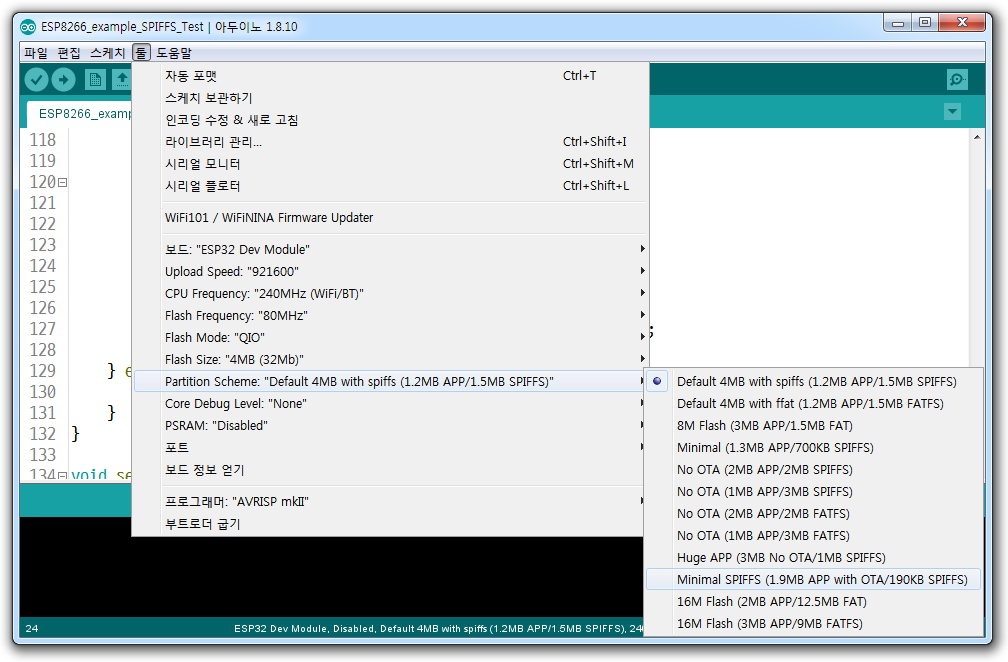Click the Upload arrow toolbar icon
This screenshot has width=1008, height=662.
(63, 80)
